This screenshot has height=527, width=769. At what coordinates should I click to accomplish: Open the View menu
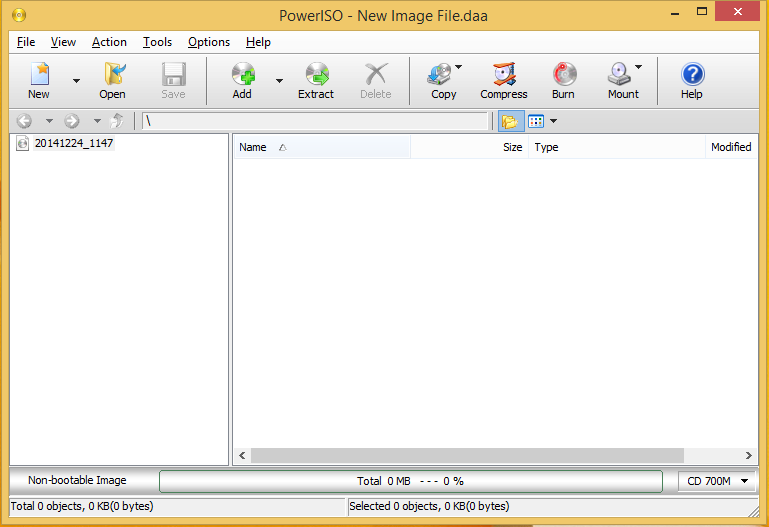coord(63,42)
